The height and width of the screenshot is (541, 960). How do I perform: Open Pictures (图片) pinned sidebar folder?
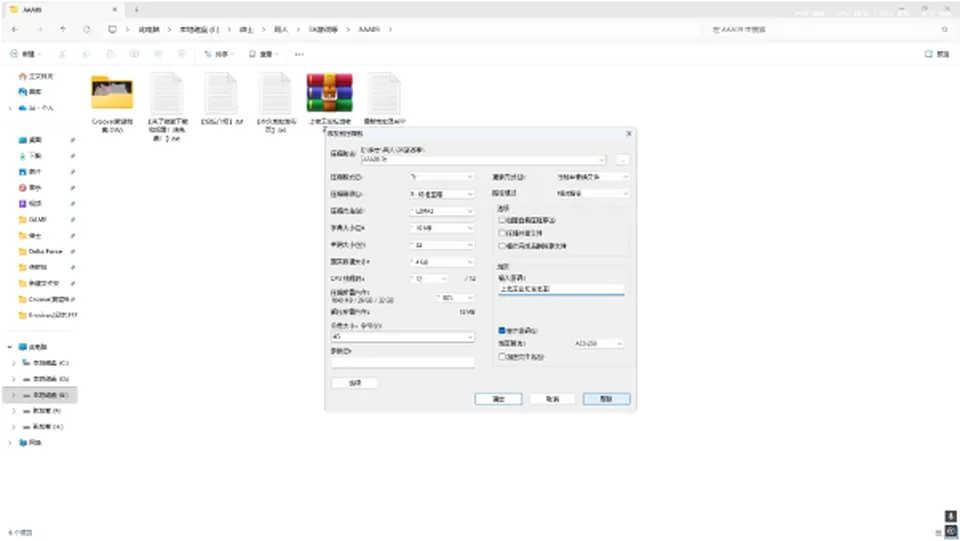tap(31, 171)
